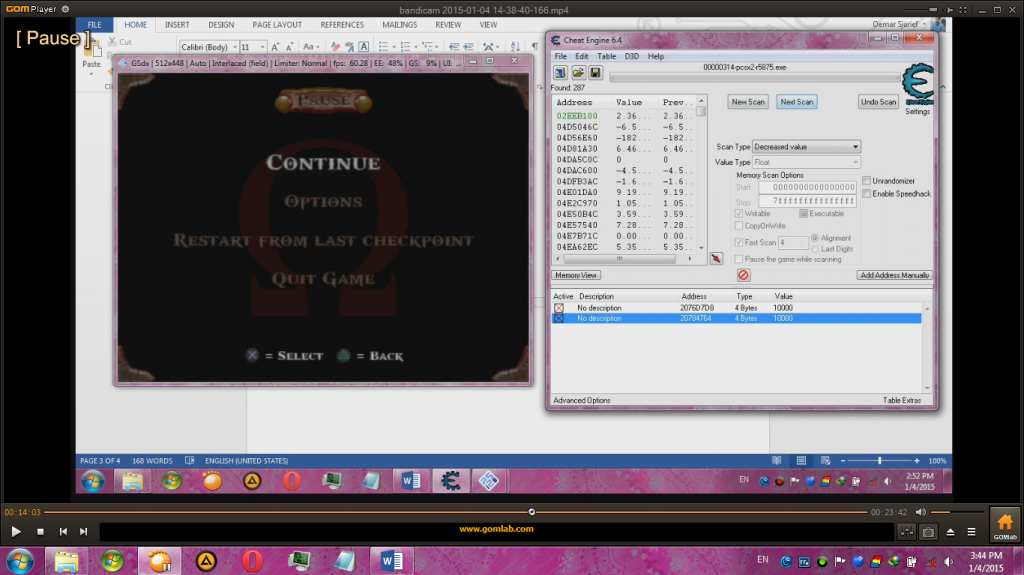
Task: Open the Memory View button
Action: point(576,275)
